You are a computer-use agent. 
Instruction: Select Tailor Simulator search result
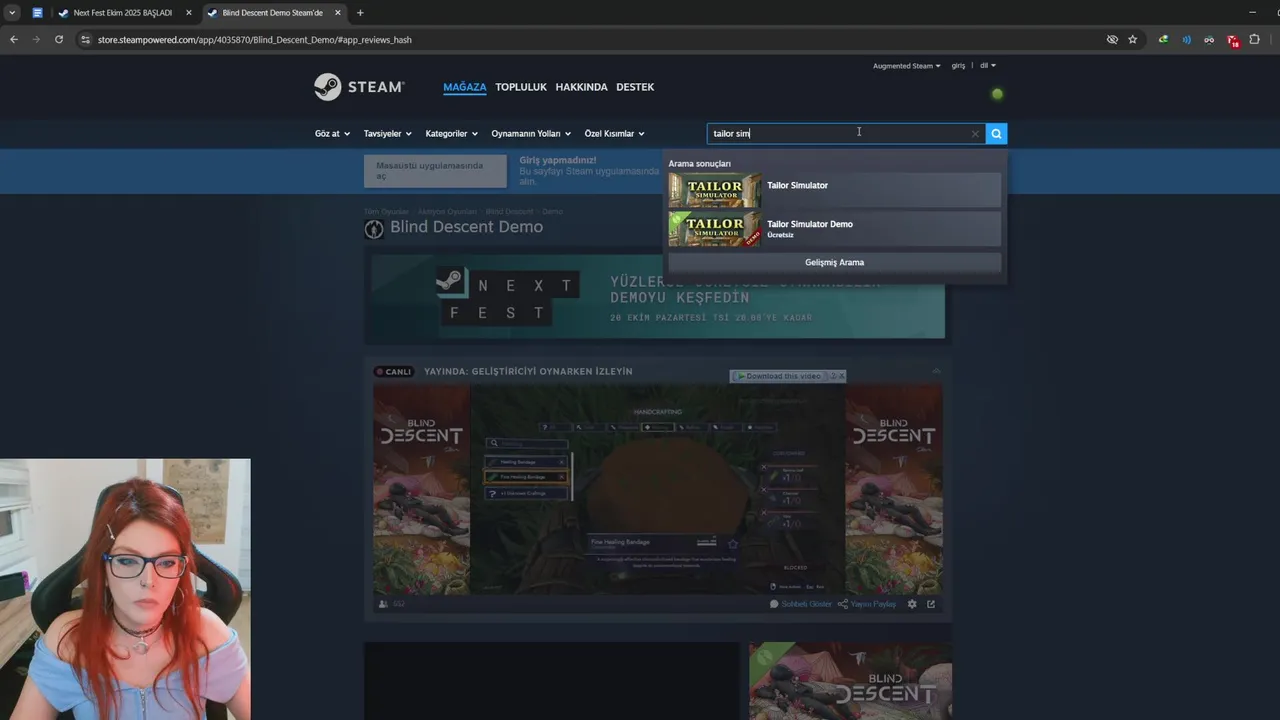pyautogui.click(x=834, y=190)
